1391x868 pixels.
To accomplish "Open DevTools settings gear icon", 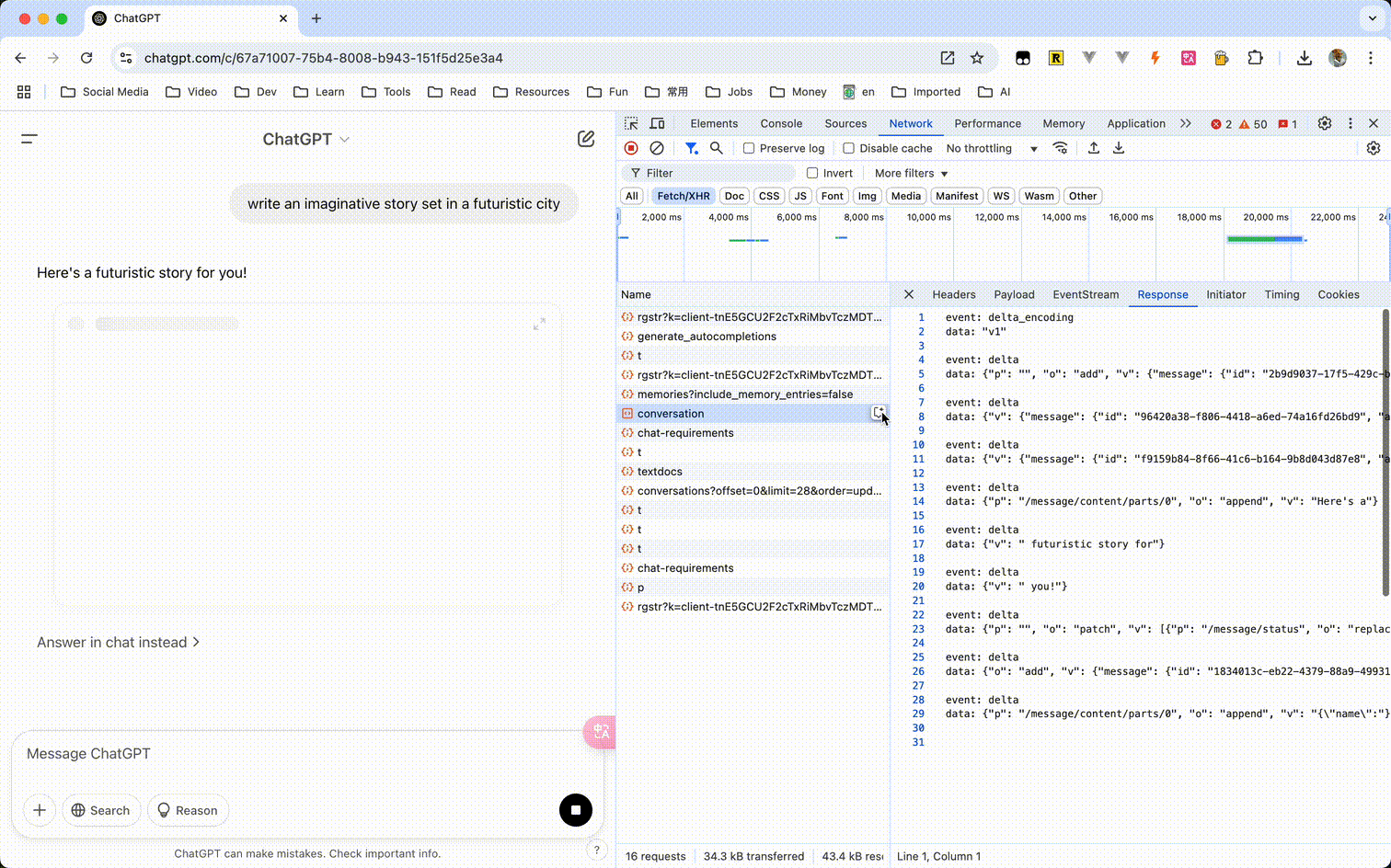I will tap(1325, 123).
